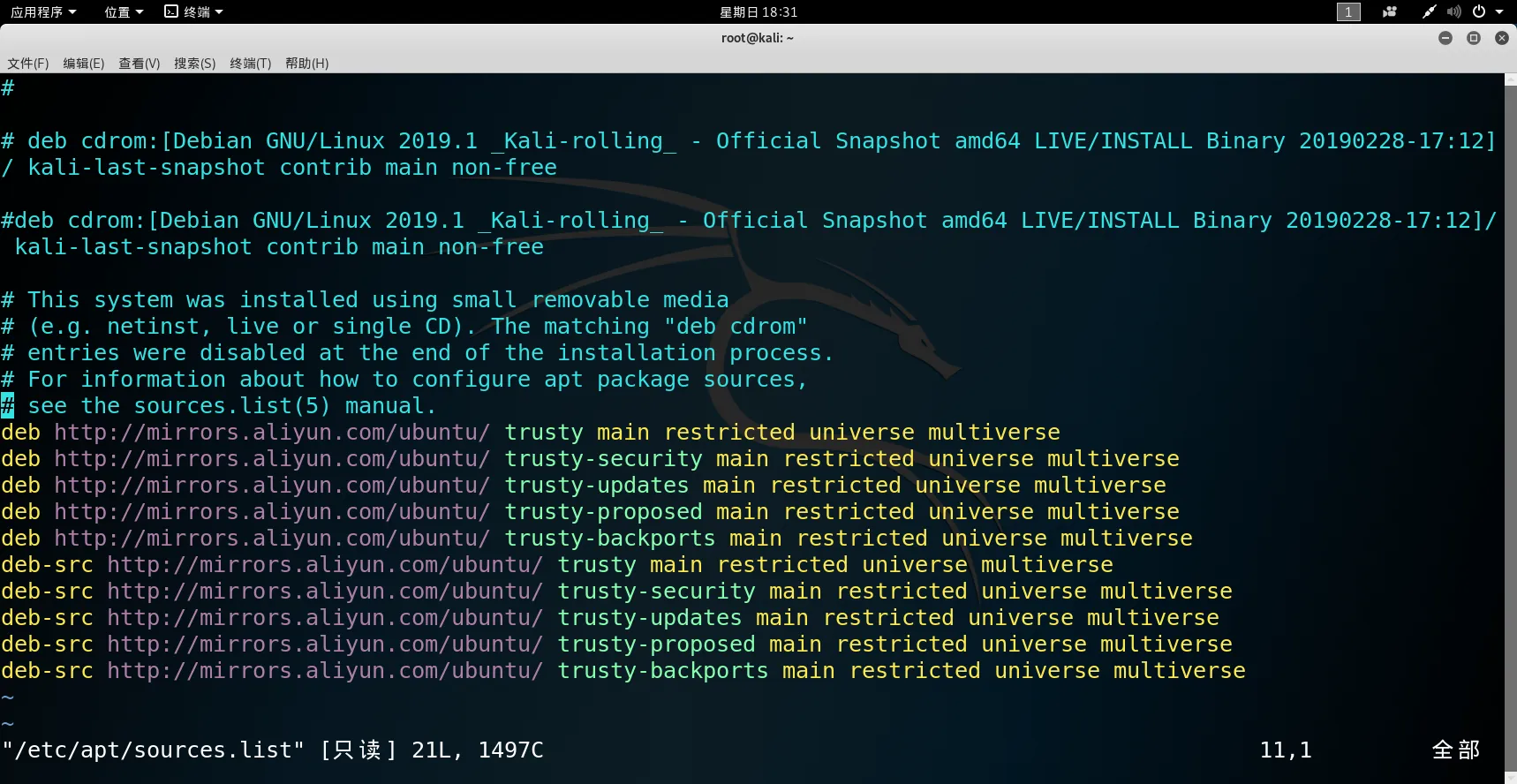Click 'trusty-backports' in the deb-src line

point(663,670)
